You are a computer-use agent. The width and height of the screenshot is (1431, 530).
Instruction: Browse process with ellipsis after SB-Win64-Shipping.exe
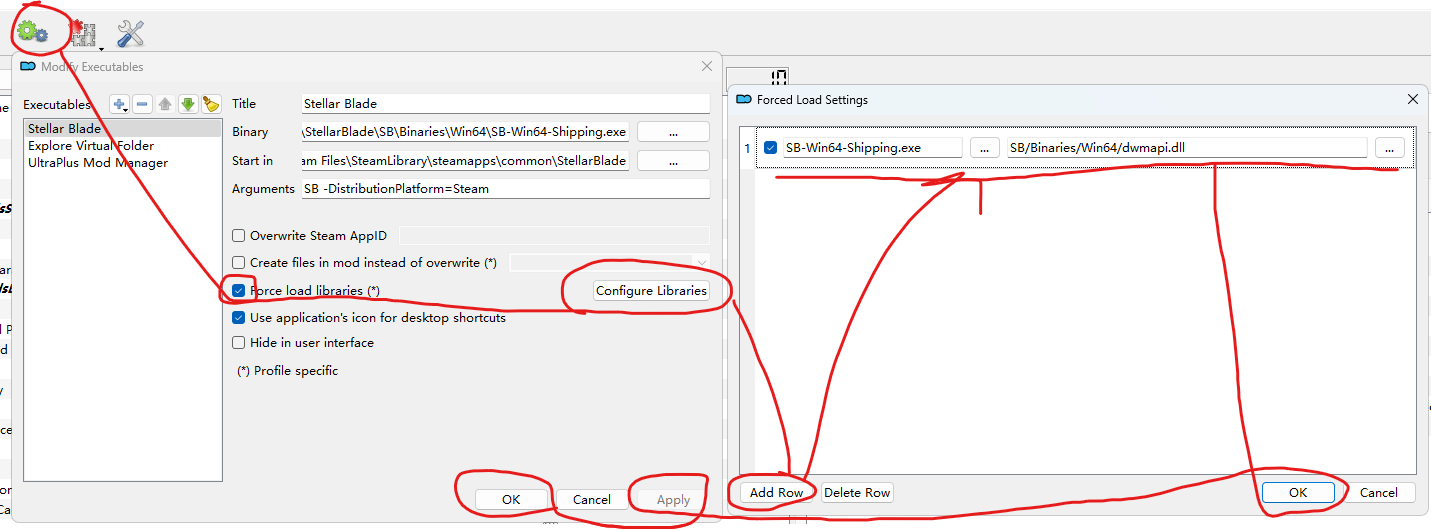[x=984, y=148]
